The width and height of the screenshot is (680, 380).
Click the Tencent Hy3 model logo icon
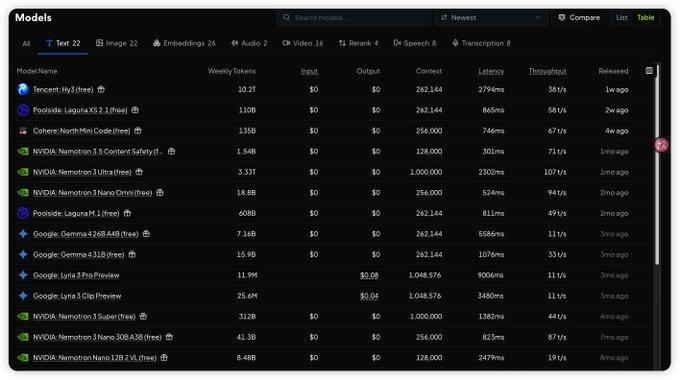pos(23,89)
